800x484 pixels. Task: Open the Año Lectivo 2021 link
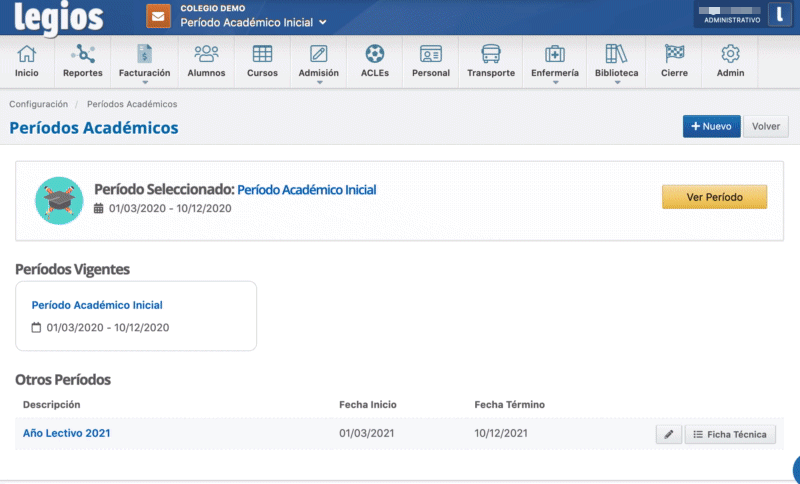click(x=67, y=433)
